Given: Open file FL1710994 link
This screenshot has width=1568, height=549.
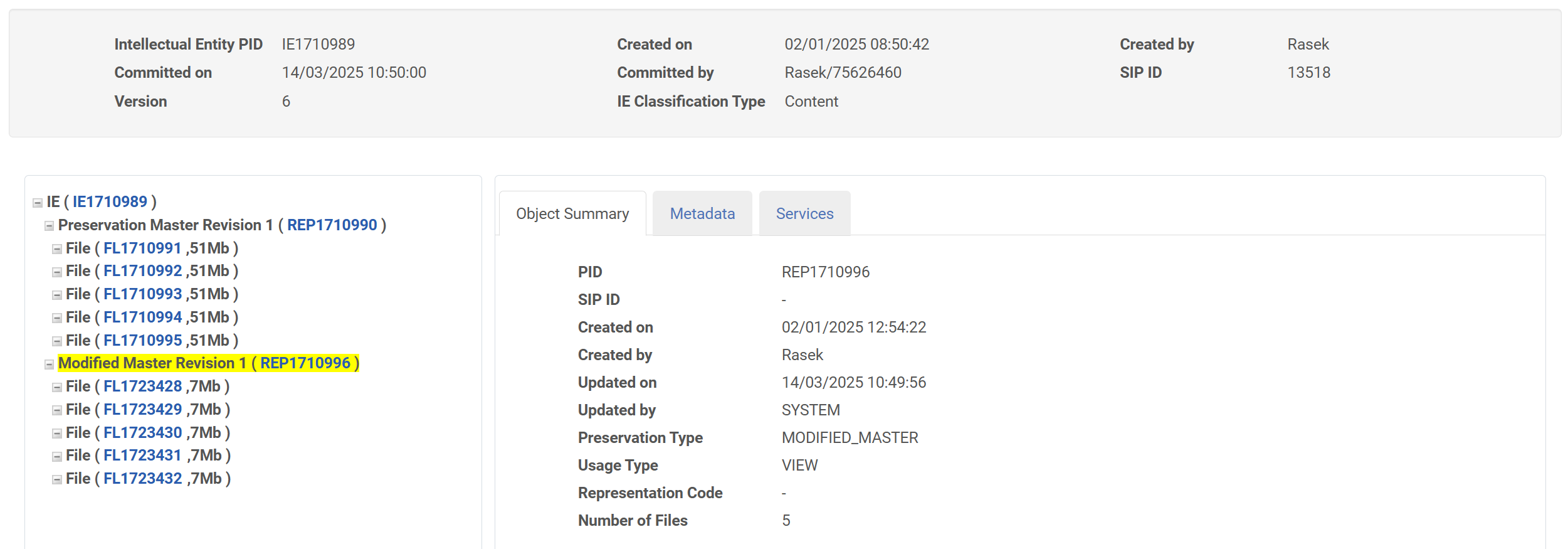Looking at the screenshot, I should [142, 317].
